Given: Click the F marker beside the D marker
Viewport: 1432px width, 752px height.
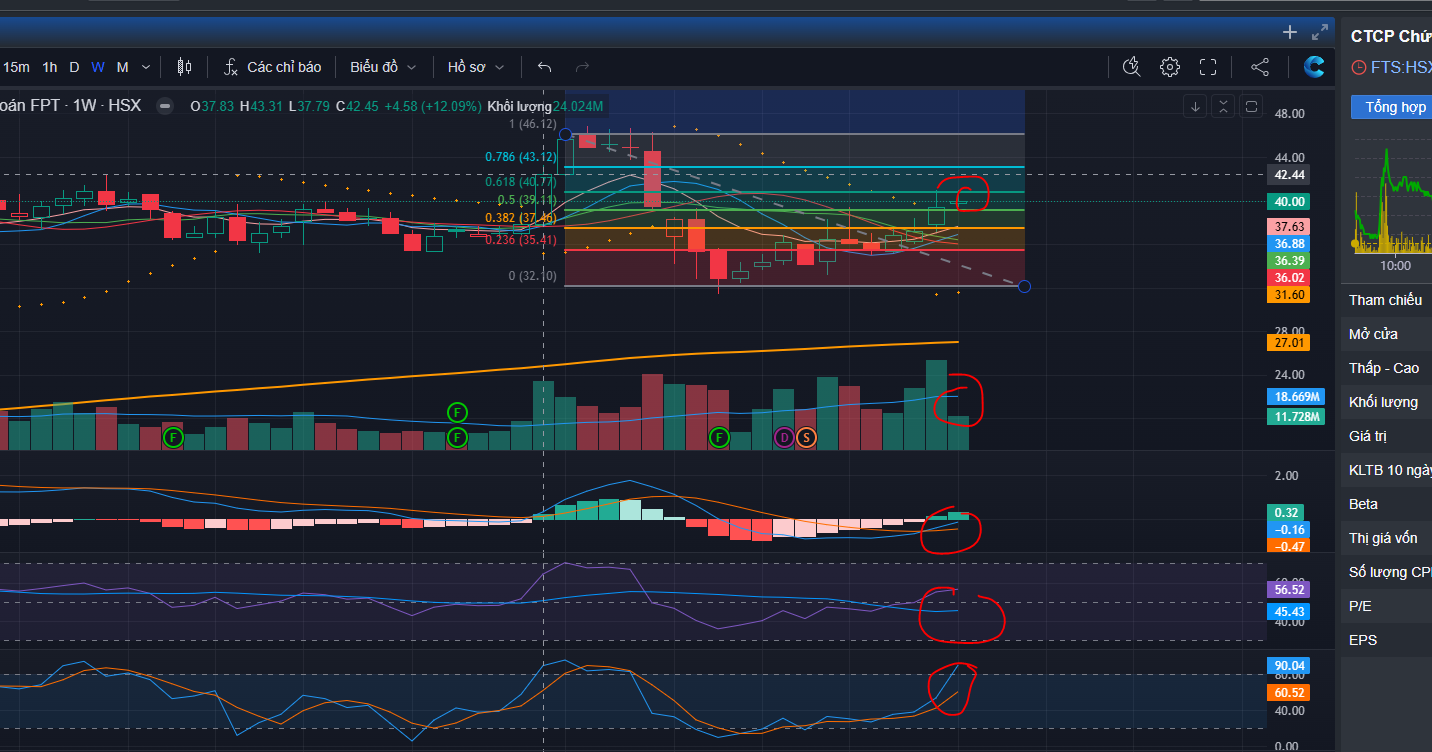Looking at the screenshot, I should tap(719, 437).
